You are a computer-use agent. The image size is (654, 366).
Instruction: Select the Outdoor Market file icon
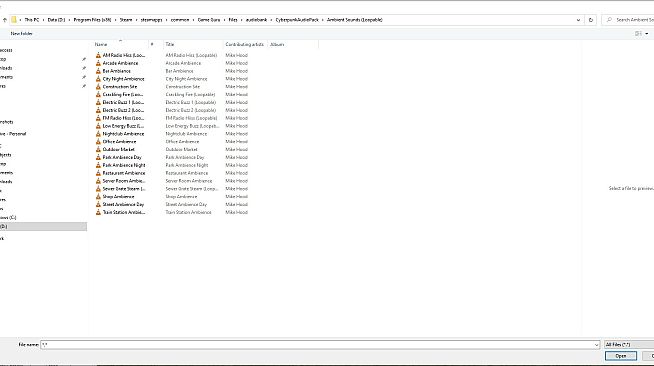tap(98, 149)
